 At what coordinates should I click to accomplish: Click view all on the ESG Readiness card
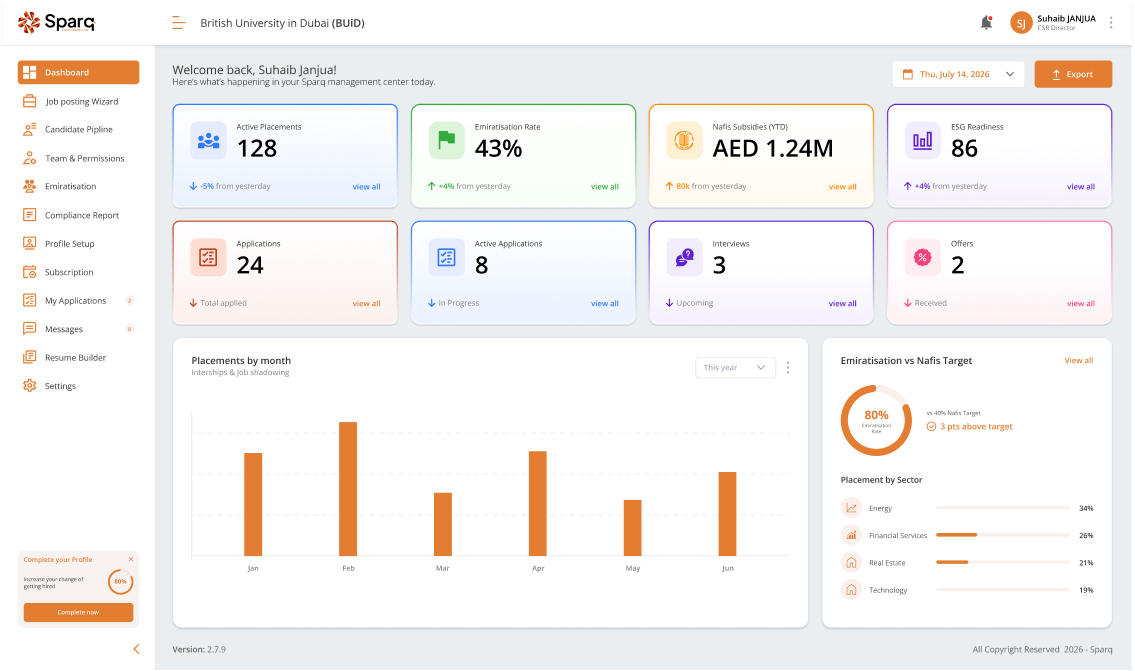tap(1081, 187)
